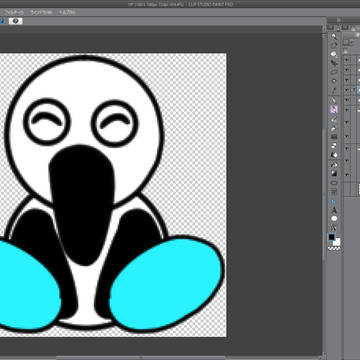Select the Balloon tool
Image resolution: width=360 pixels, height=360 pixels.
point(334,219)
